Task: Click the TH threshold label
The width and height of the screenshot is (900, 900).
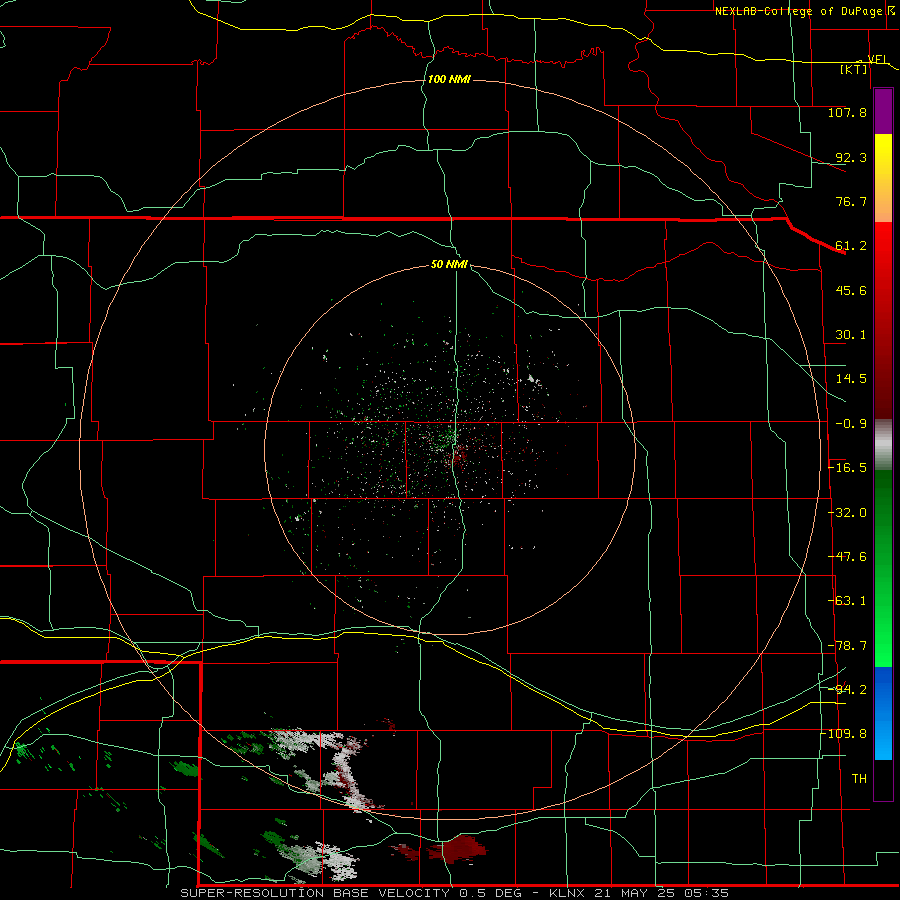Action: (x=859, y=779)
